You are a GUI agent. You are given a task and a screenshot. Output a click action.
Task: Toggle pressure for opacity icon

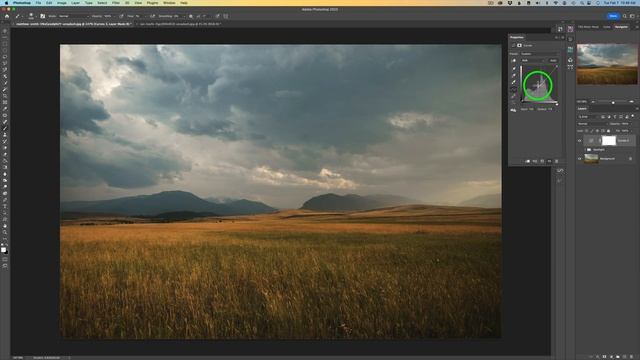coord(121,16)
